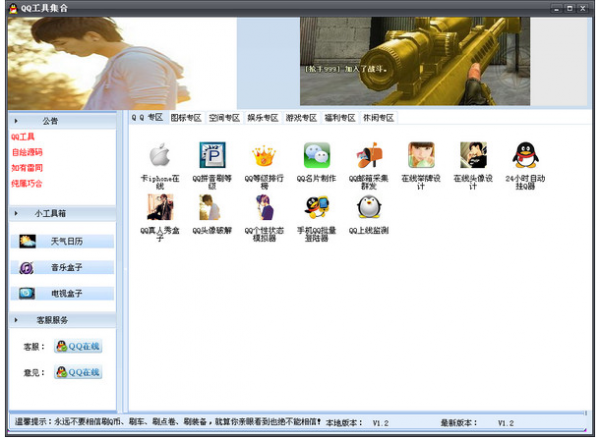Go to the 游戏专区 tab
Viewport: 600px width, 439px height.
coord(301,118)
